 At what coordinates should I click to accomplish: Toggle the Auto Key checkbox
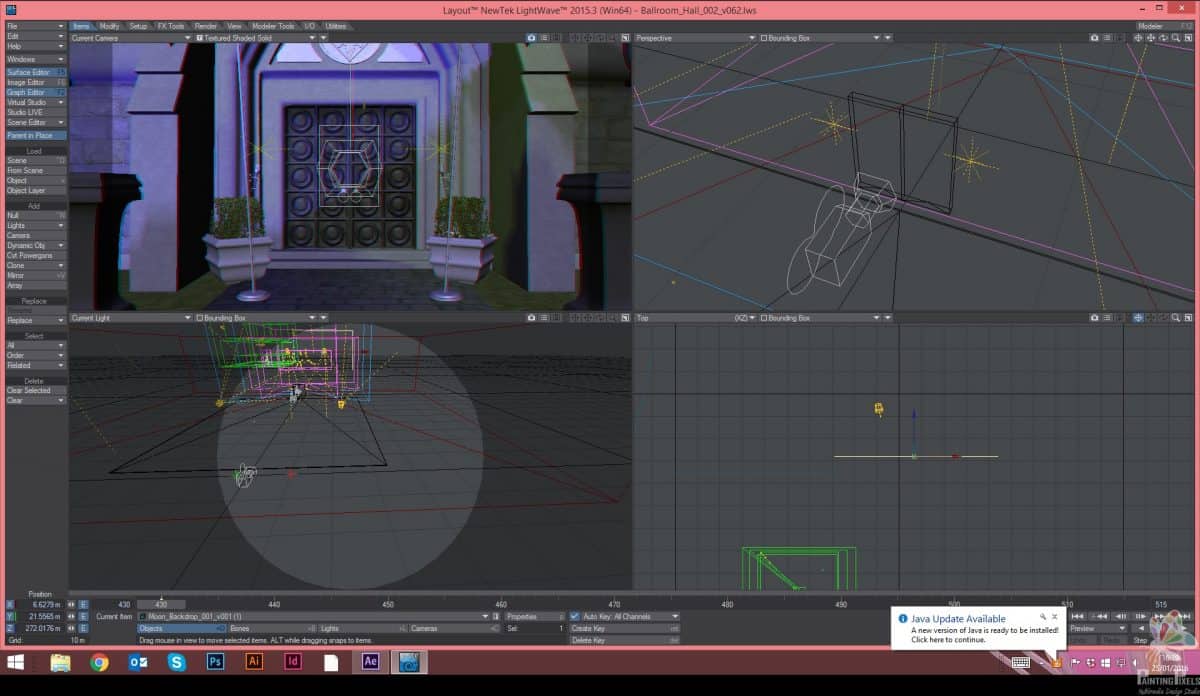pyautogui.click(x=575, y=617)
